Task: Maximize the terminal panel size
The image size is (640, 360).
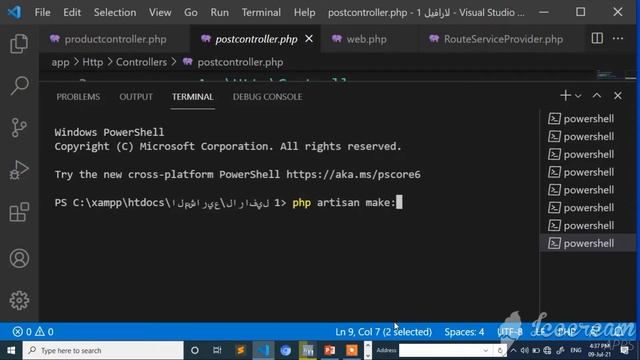Action: point(597,96)
